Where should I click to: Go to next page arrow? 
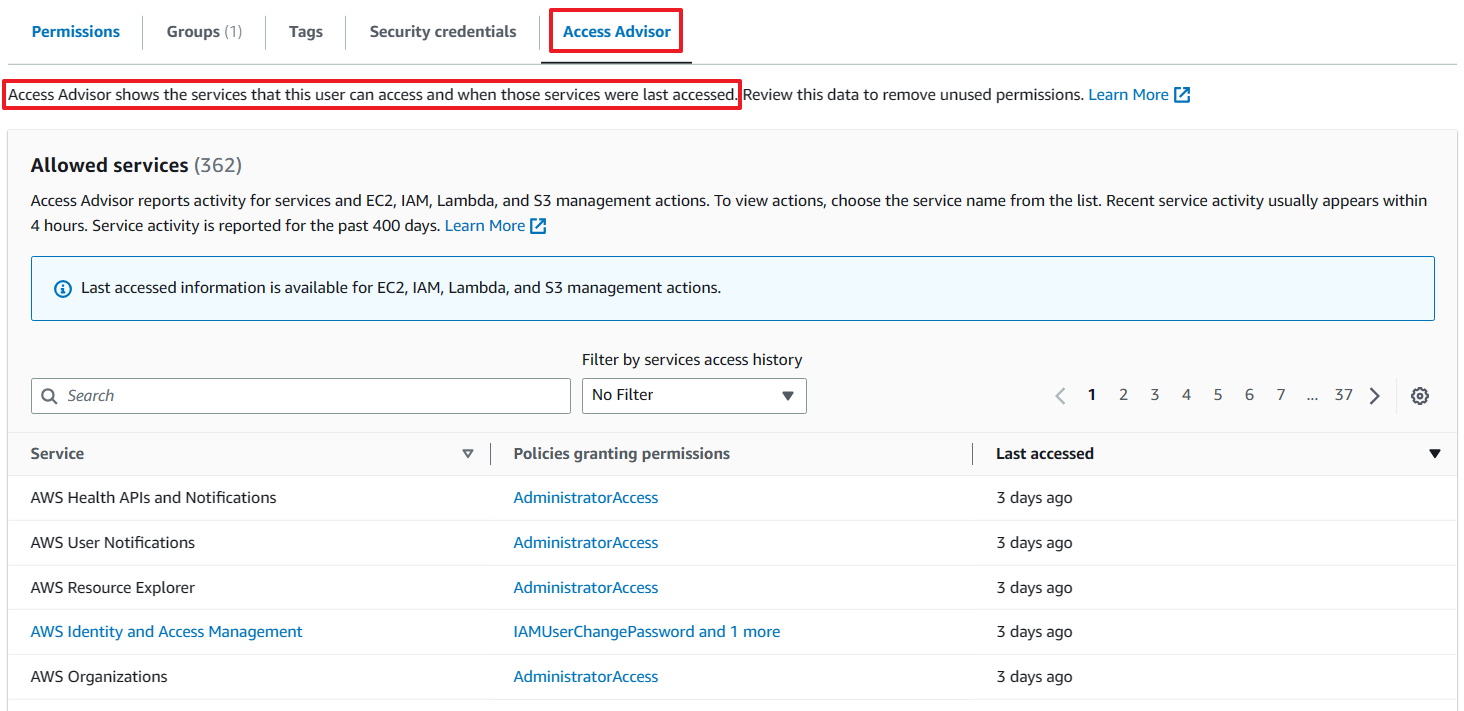1375,396
